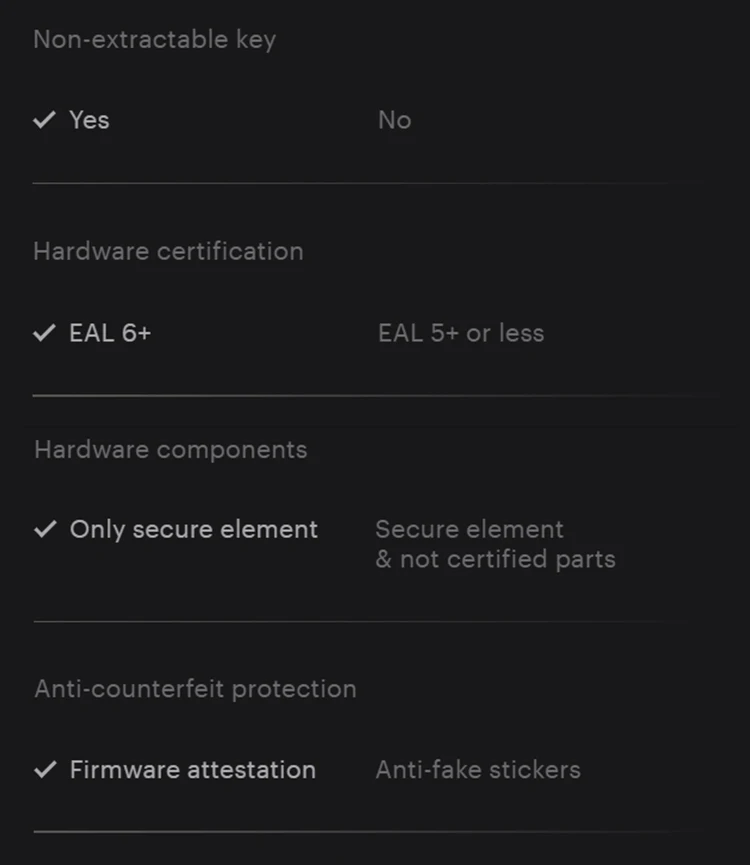Click the EAL 5+ or less text

click(461, 333)
